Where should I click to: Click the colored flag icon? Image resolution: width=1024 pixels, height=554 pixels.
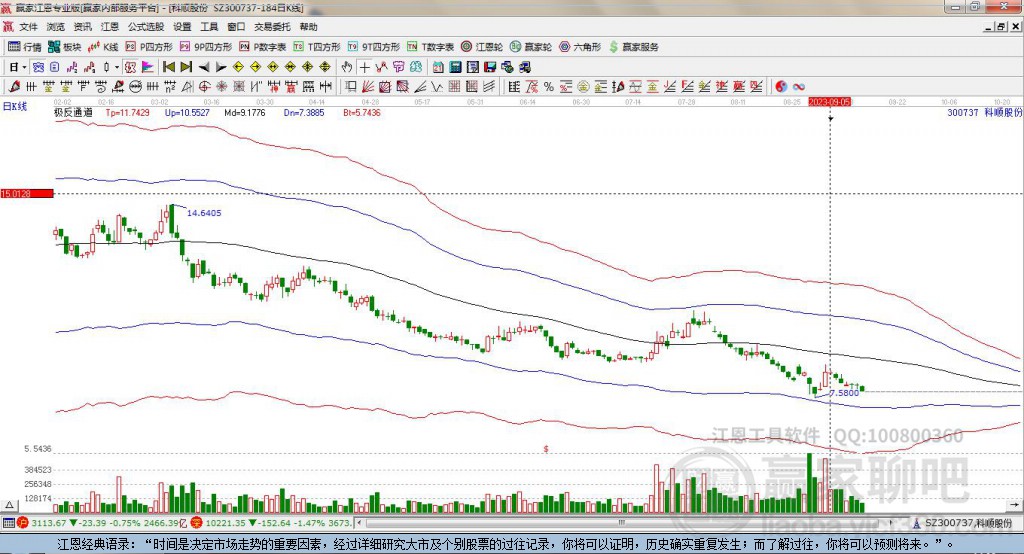tap(148, 67)
